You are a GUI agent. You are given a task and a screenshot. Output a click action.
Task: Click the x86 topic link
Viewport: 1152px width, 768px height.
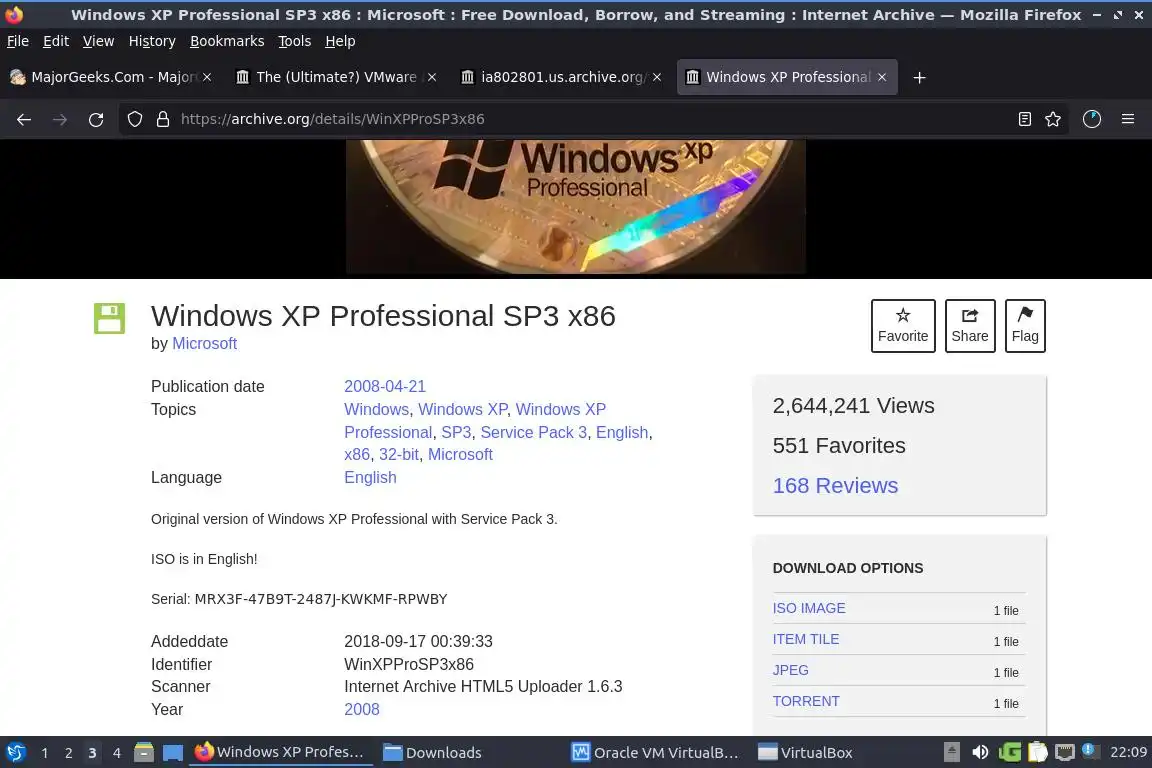357,454
